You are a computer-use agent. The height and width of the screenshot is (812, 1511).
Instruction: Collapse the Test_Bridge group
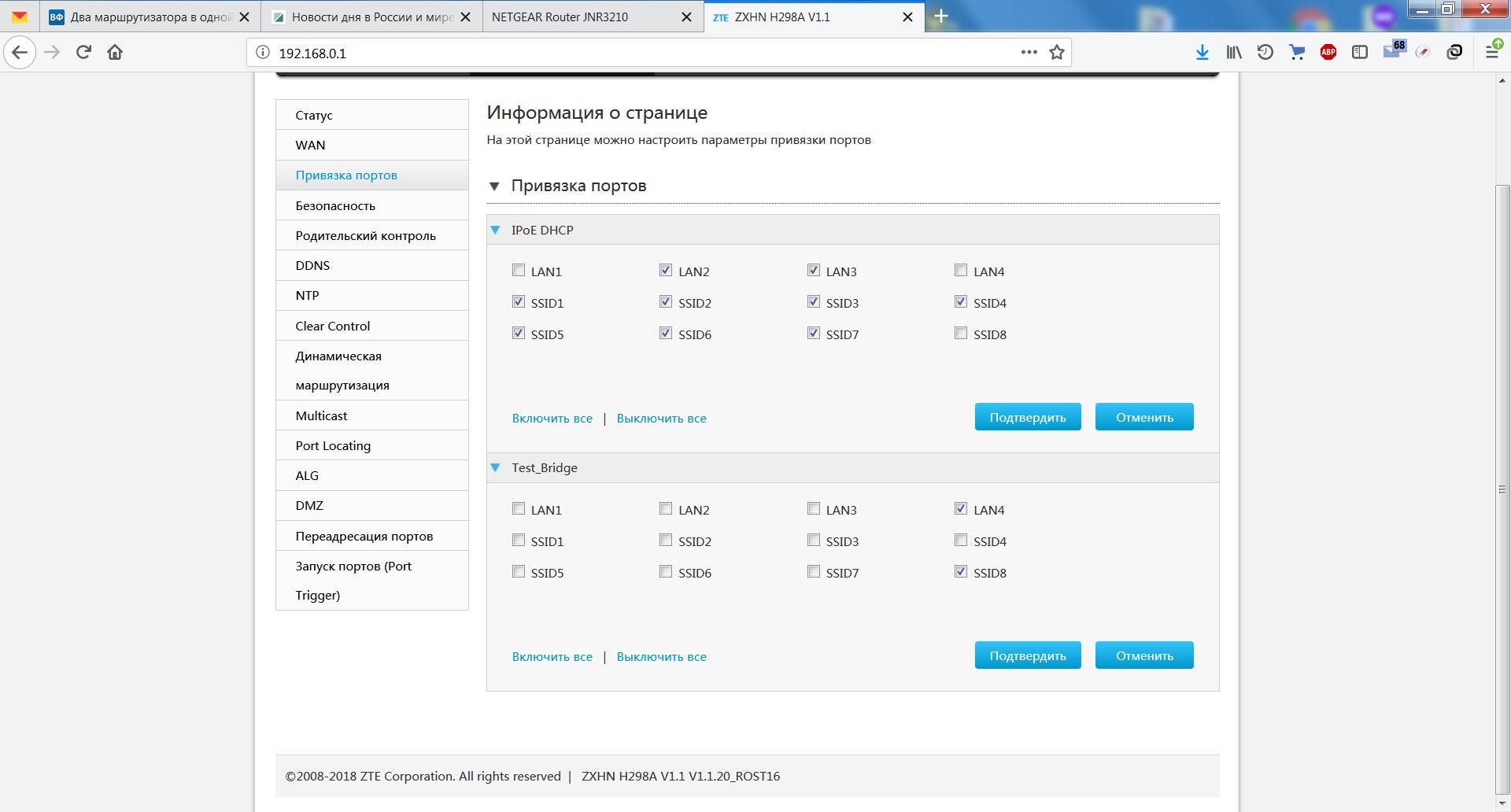click(x=495, y=468)
